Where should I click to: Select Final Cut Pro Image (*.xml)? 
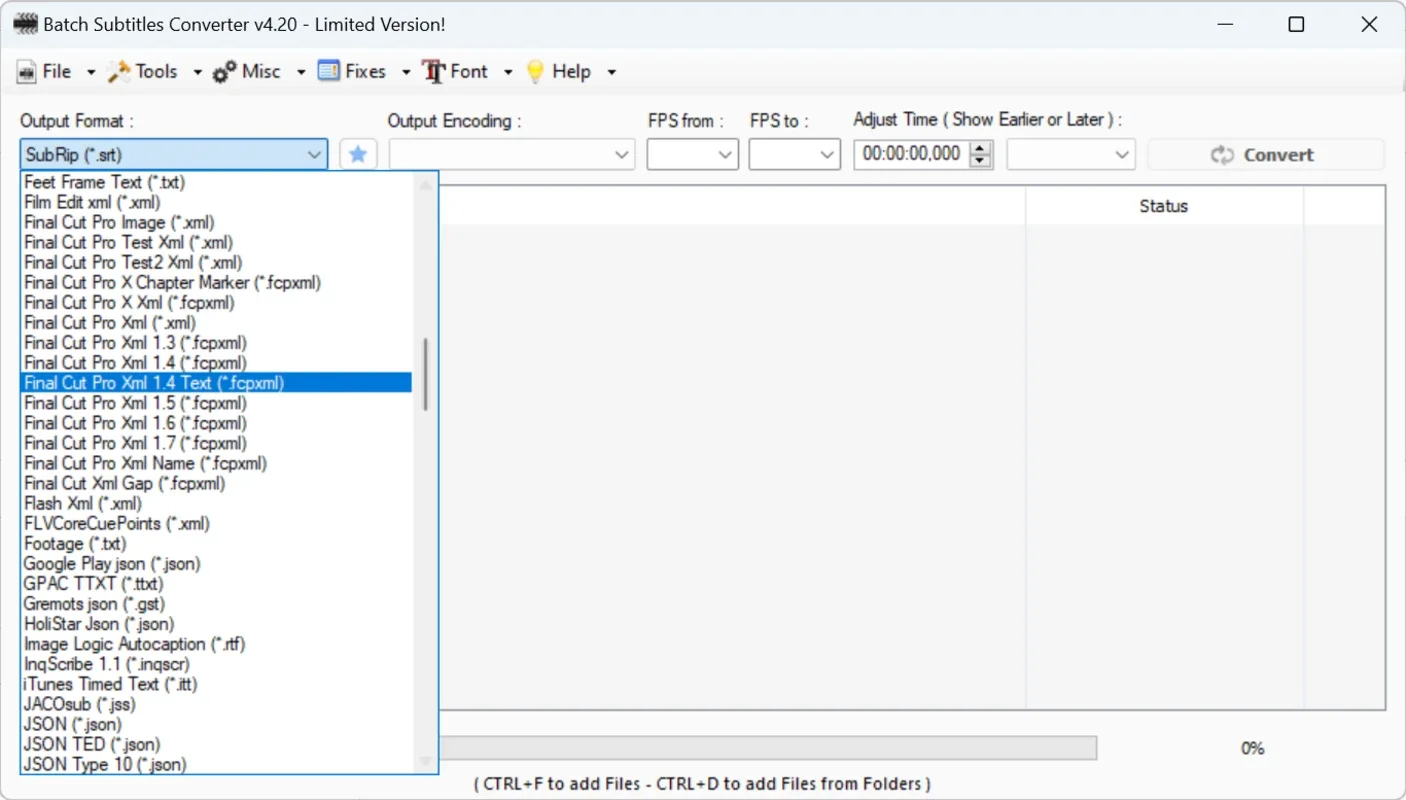pyautogui.click(x=217, y=222)
